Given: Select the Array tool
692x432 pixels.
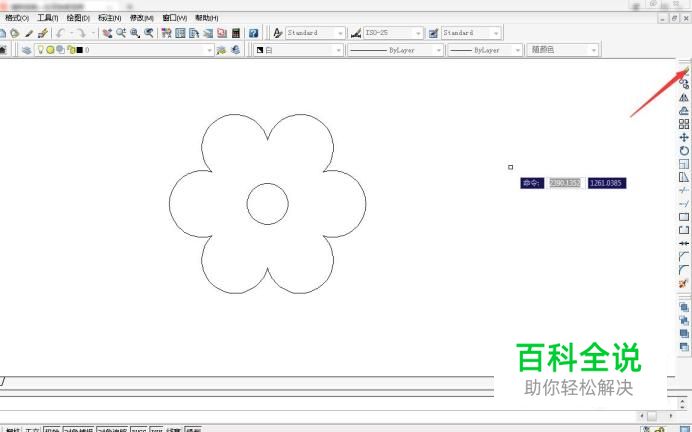Looking at the screenshot, I should [684, 124].
